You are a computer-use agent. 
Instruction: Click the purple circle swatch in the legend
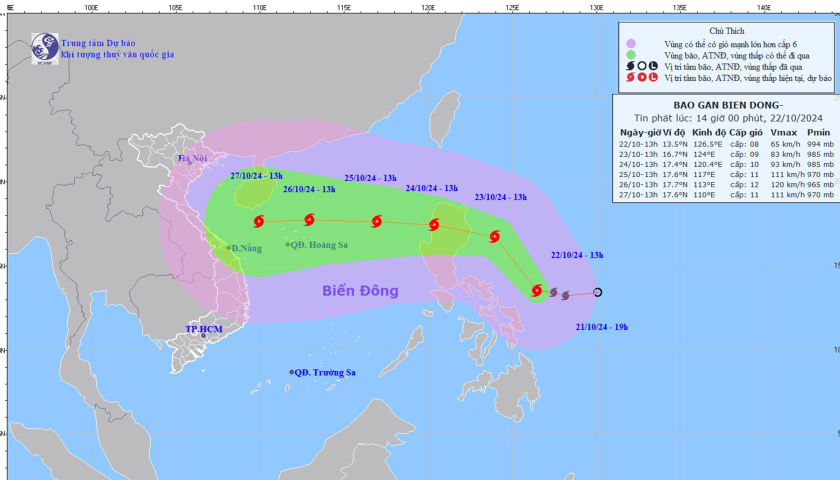[x=631, y=43]
